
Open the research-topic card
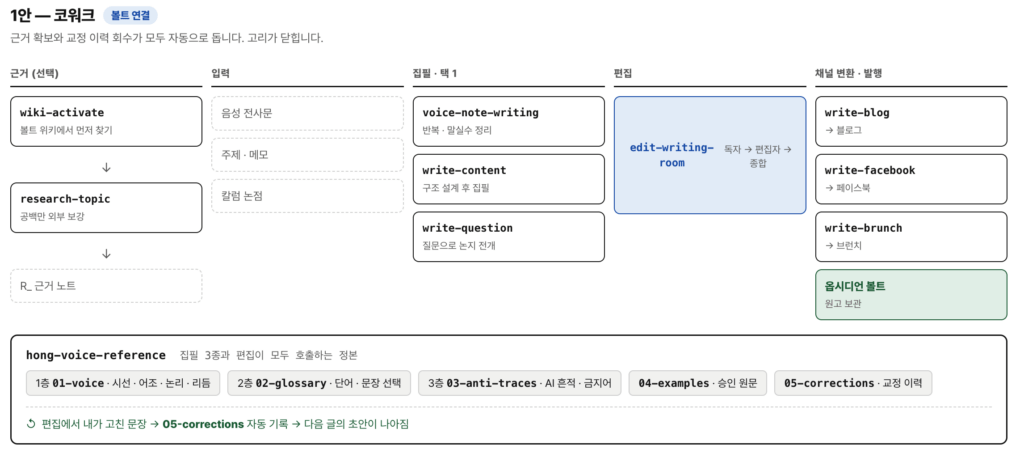click(x=106, y=208)
